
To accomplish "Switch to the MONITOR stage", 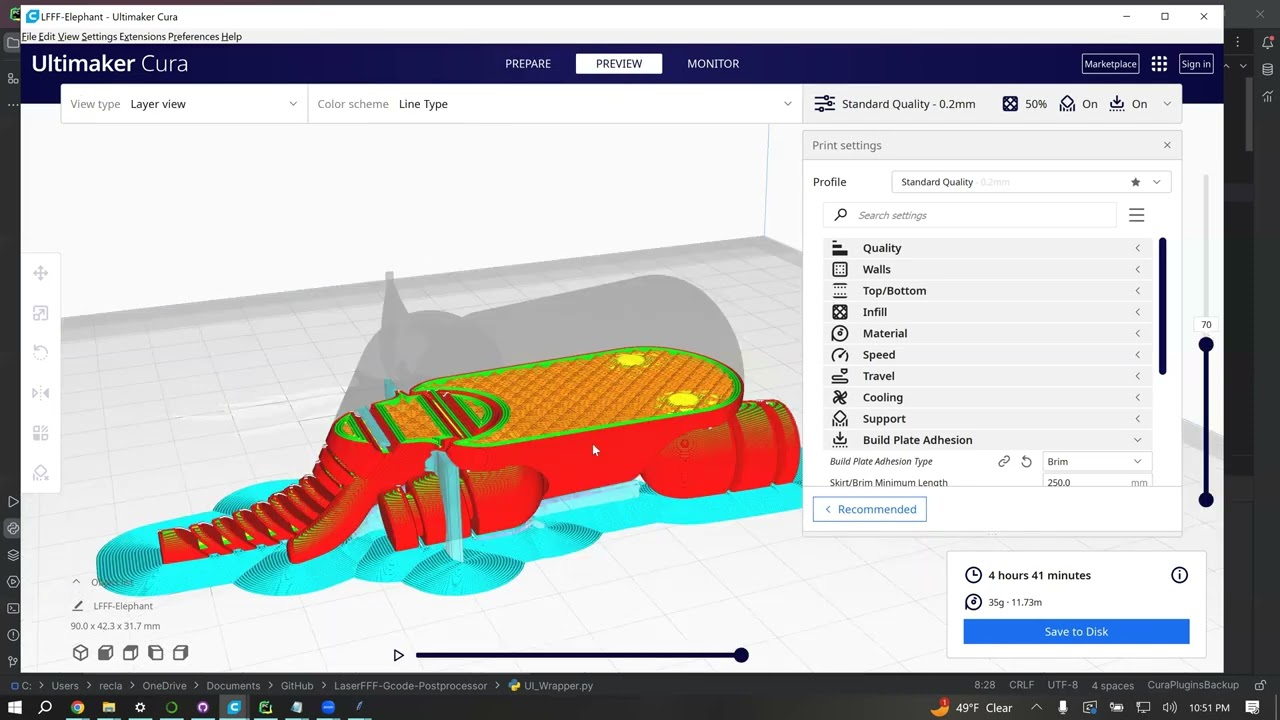I will point(713,64).
